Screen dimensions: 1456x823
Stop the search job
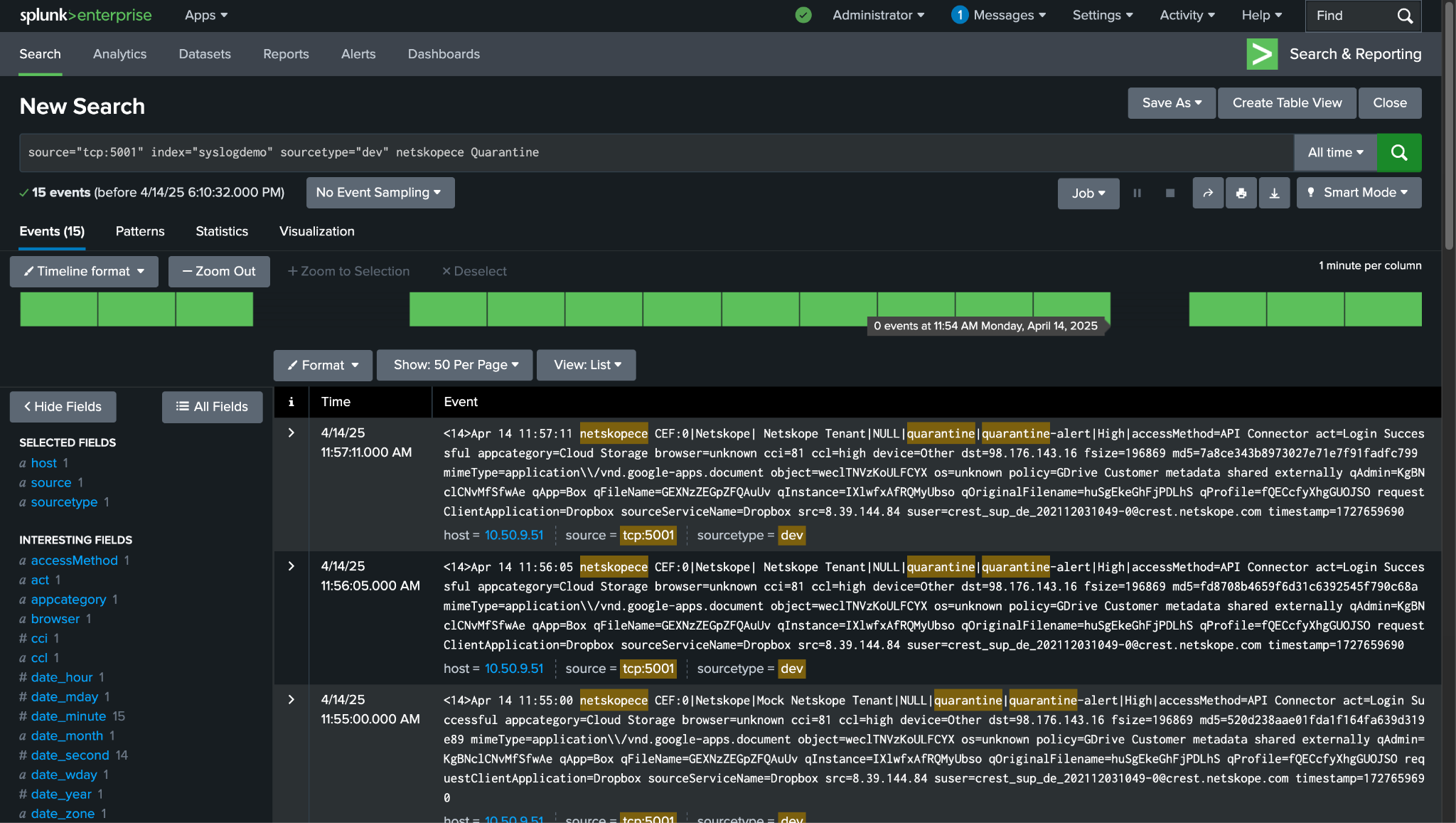[x=1170, y=193]
